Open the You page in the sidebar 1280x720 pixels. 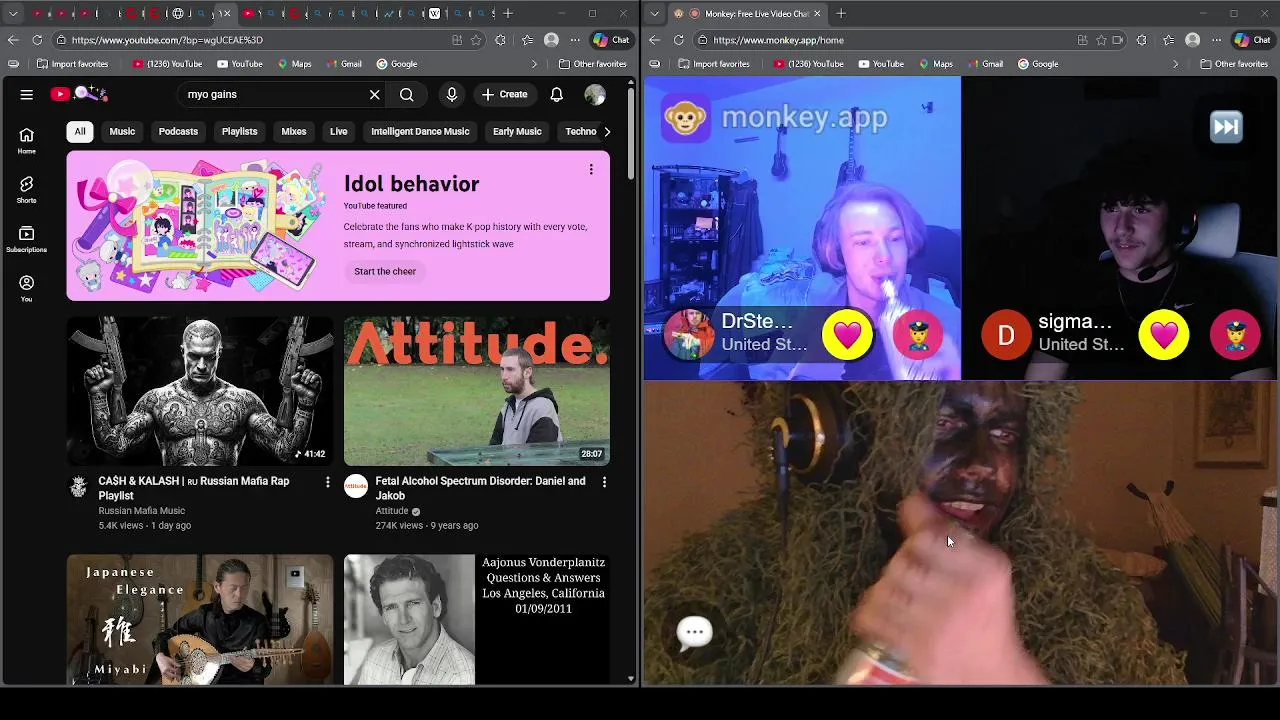click(x=27, y=288)
